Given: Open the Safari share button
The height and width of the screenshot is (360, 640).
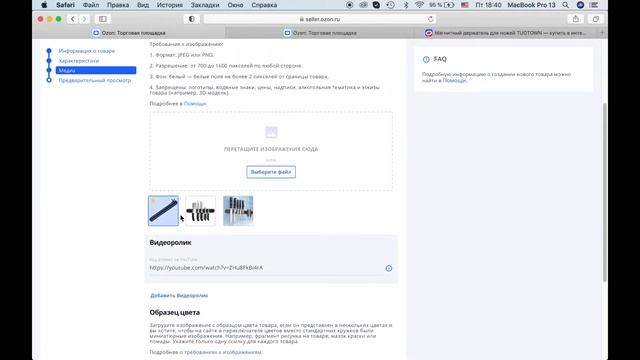Looking at the screenshot, I should (576, 19).
